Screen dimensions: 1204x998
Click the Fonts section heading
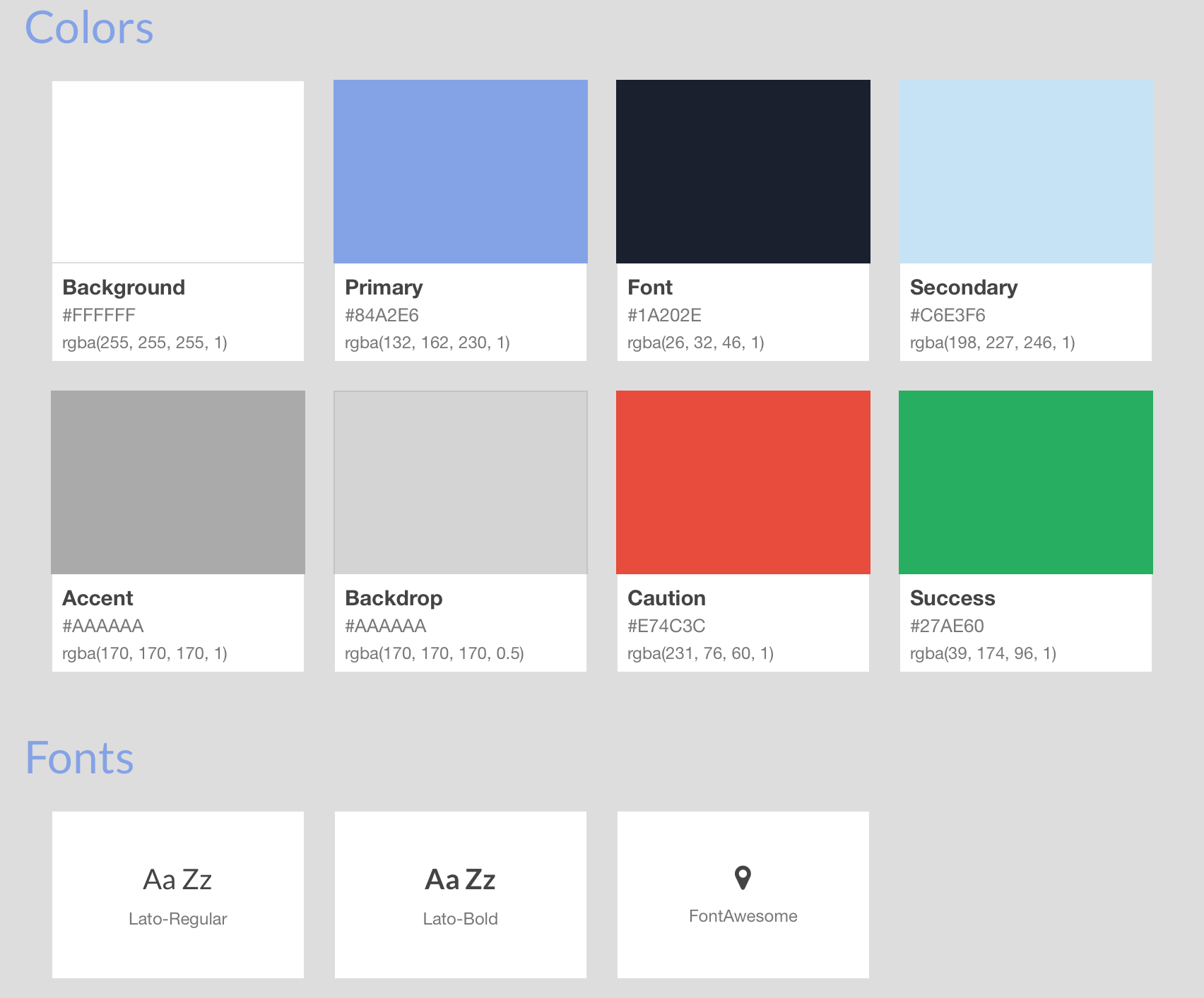click(x=79, y=758)
